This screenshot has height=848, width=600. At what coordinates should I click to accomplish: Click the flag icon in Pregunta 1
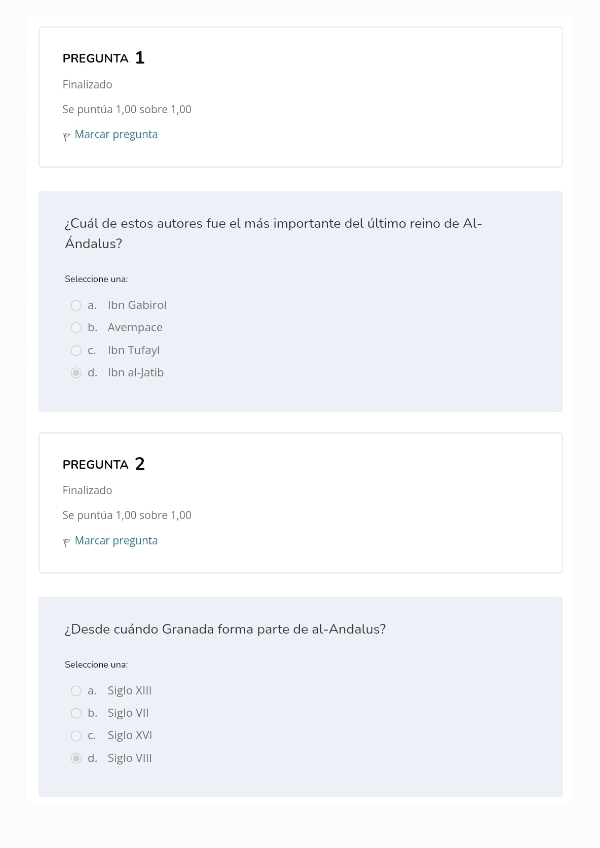pos(66,136)
